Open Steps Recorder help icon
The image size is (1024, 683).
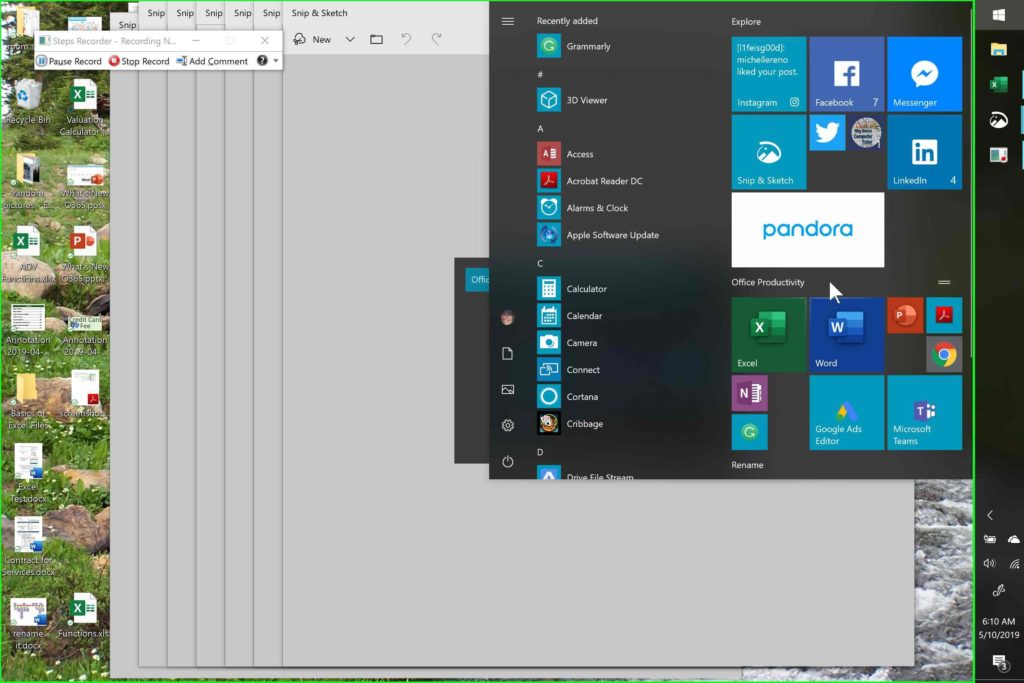click(262, 61)
